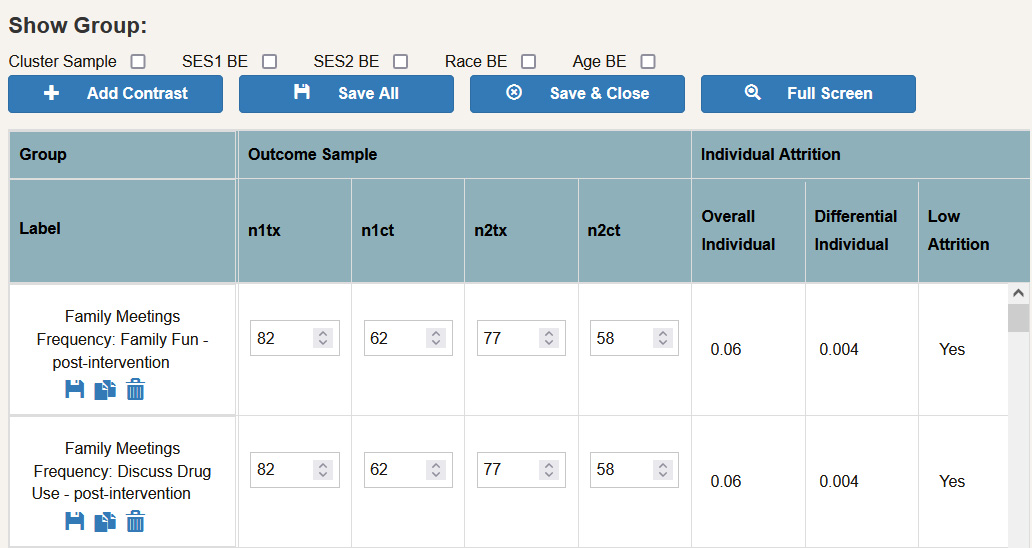Enable the SES1 BE checkbox
The width and height of the screenshot is (1032, 548).
269,61
